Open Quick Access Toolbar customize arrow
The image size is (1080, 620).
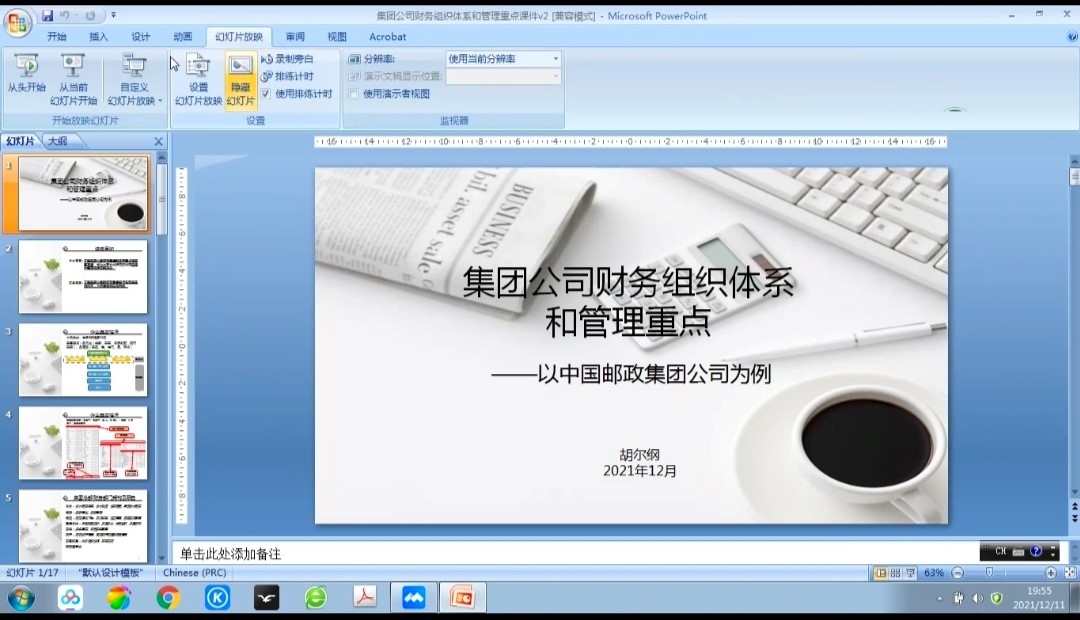click(x=113, y=16)
